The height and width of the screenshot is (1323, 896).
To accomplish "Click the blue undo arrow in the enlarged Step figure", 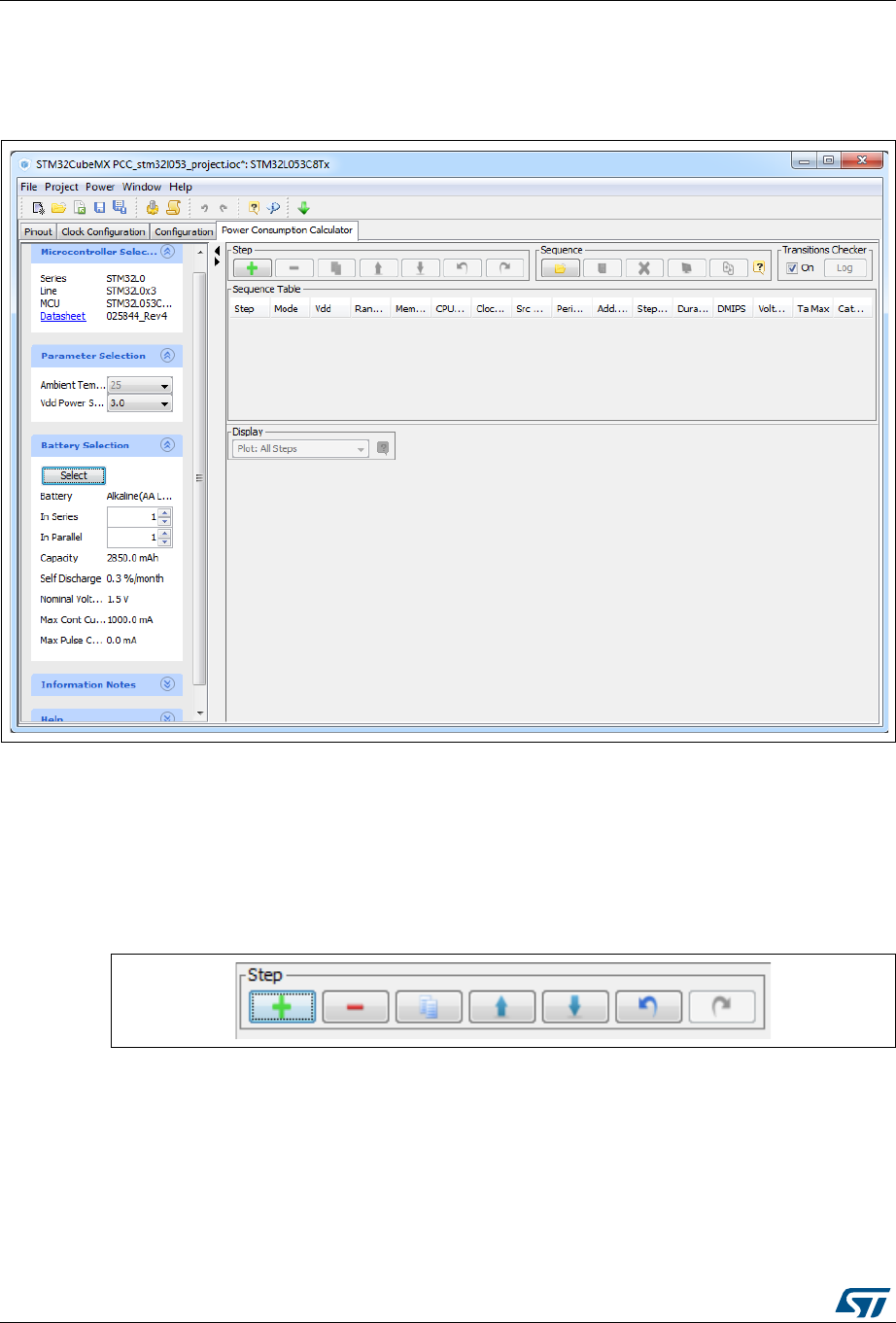I will pos(648,1007).
